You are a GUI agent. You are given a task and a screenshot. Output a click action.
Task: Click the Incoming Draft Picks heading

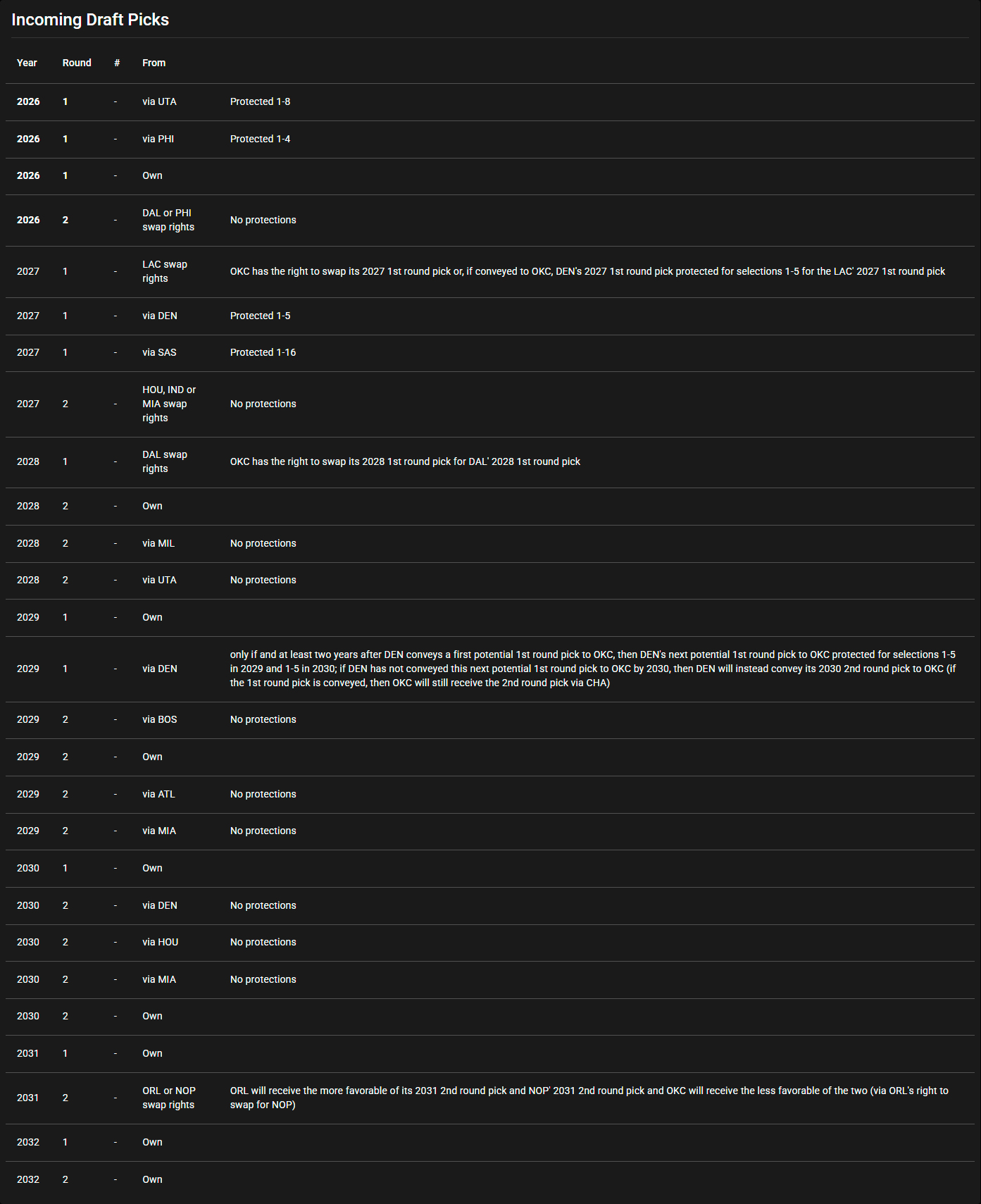click(x=90, y=20)
